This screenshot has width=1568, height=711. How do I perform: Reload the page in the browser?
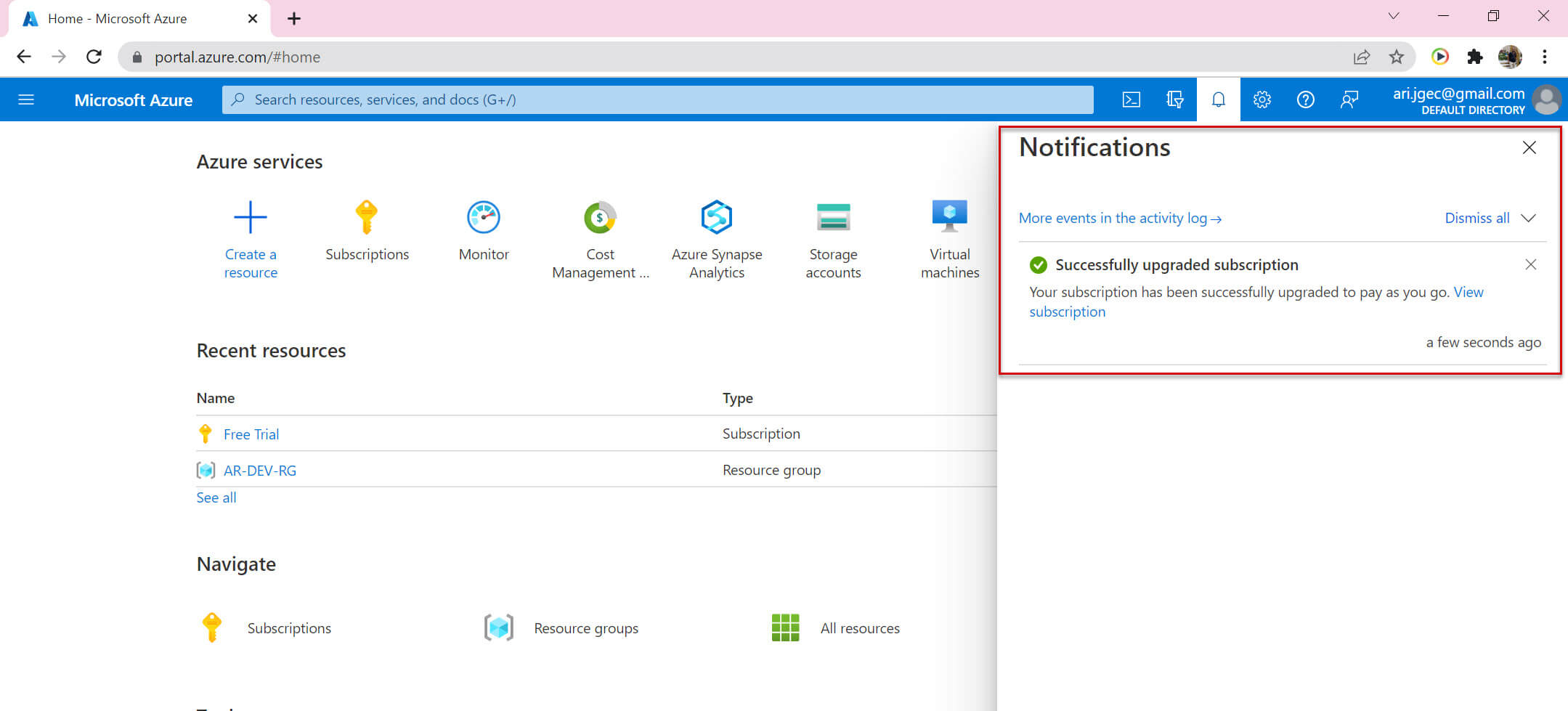[94, 57]
